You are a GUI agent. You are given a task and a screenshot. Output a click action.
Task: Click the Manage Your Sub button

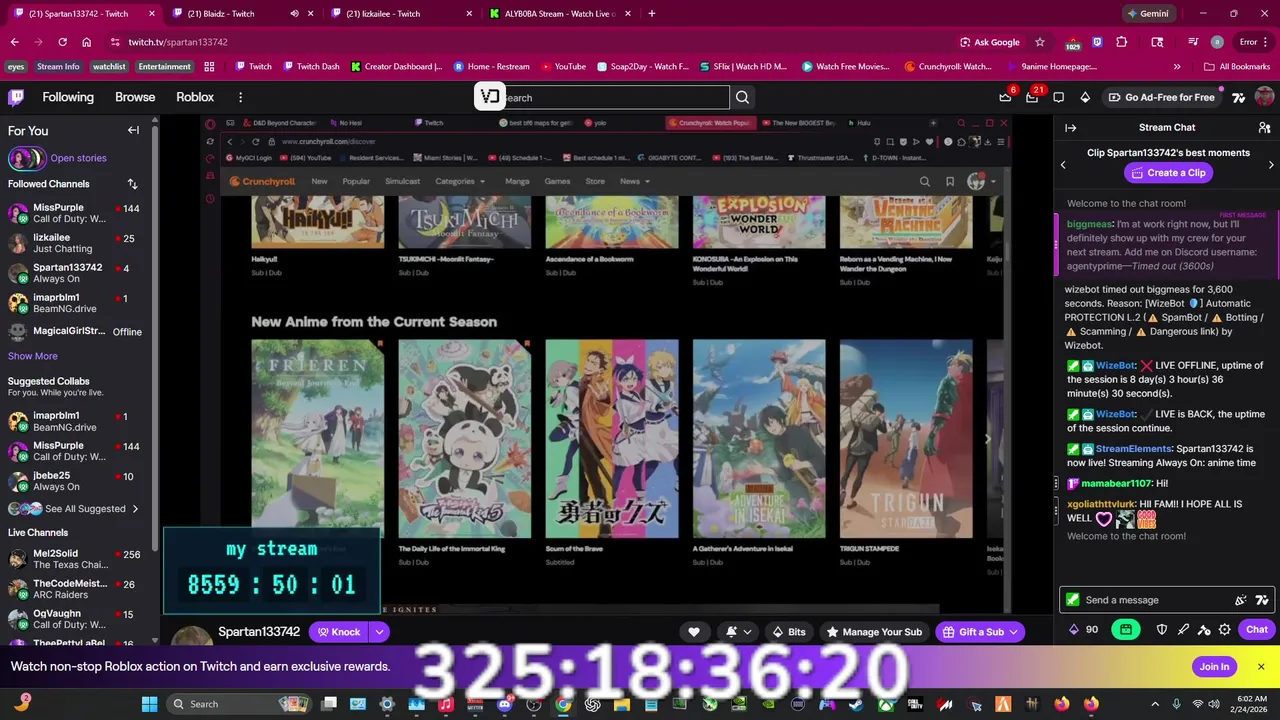873,632
